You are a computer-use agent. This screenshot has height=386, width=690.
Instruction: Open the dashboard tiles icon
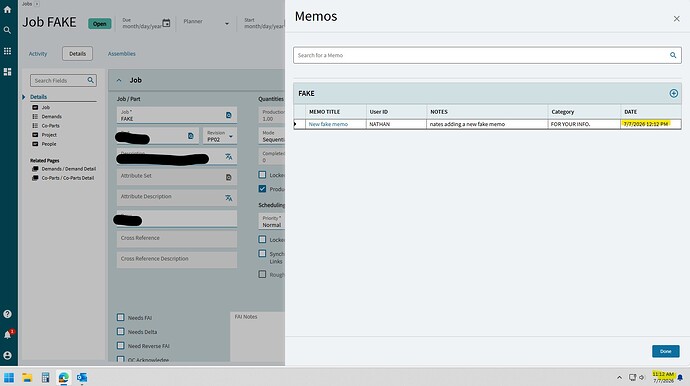pos(7,72)
